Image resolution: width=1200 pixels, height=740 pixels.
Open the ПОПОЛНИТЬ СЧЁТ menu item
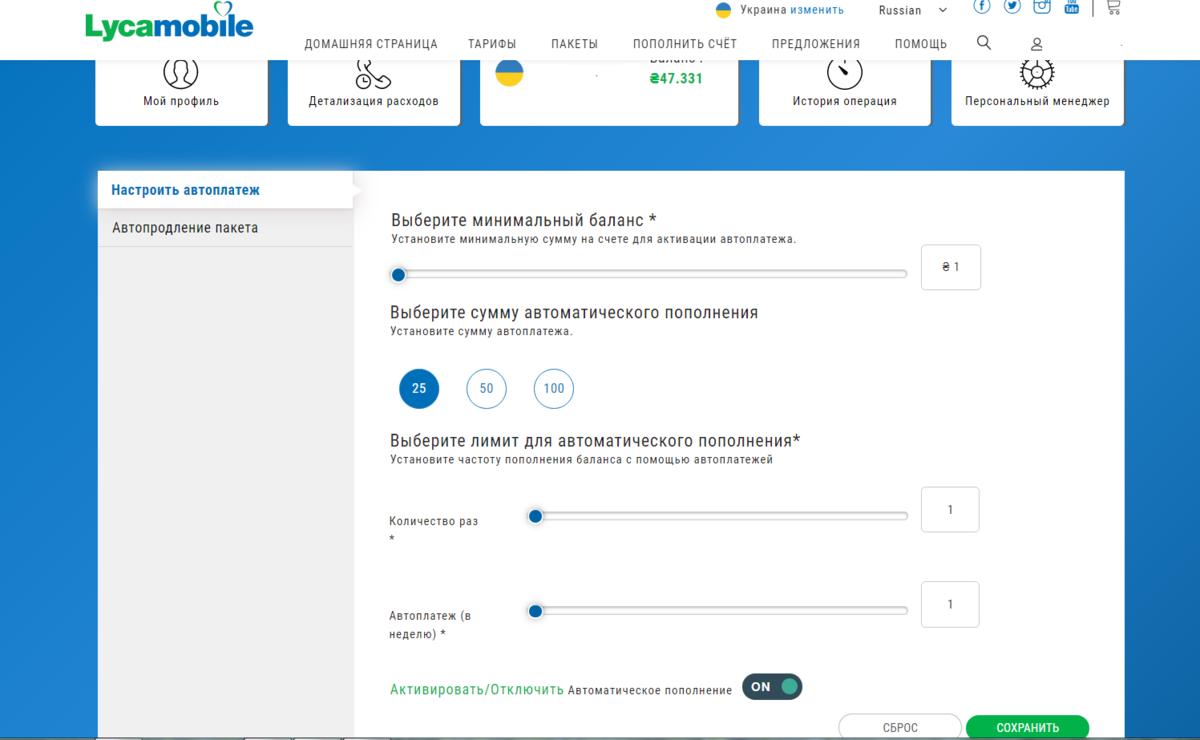685,44
